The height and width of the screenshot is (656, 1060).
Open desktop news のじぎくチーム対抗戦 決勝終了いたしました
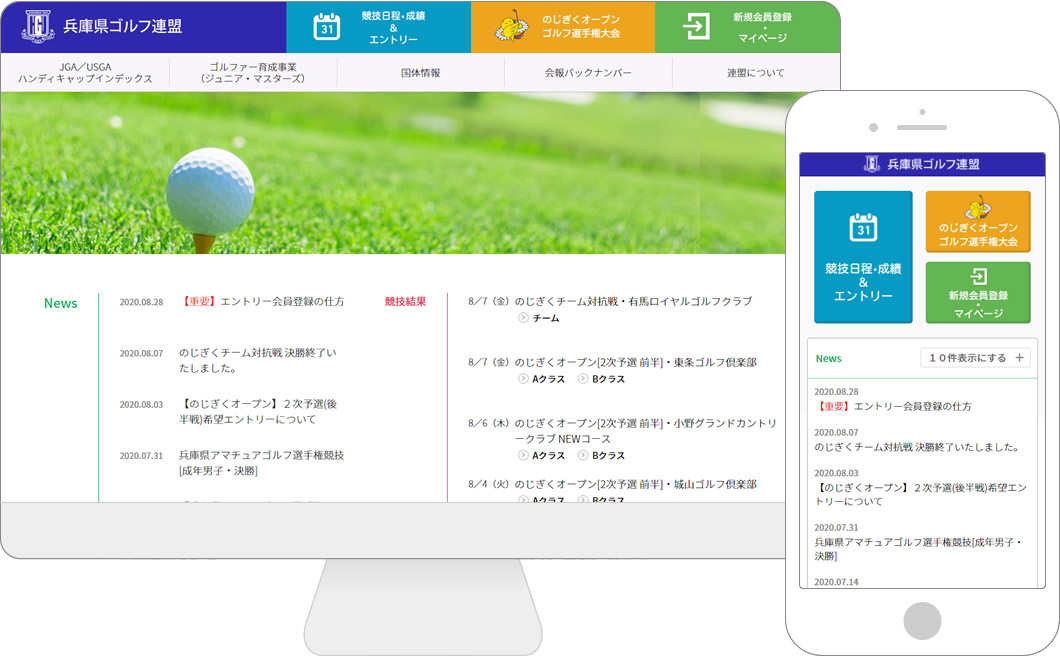(x=258, y=360)
